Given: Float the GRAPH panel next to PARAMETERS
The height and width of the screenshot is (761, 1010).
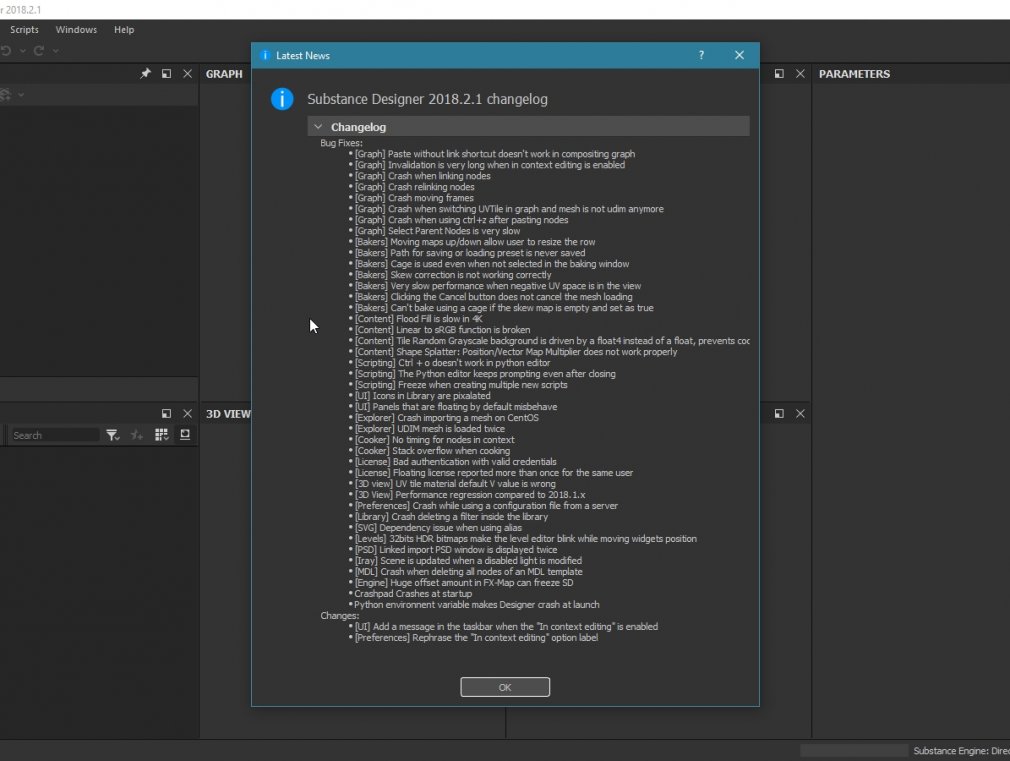Looking at the screenshot, I should 779,73.
